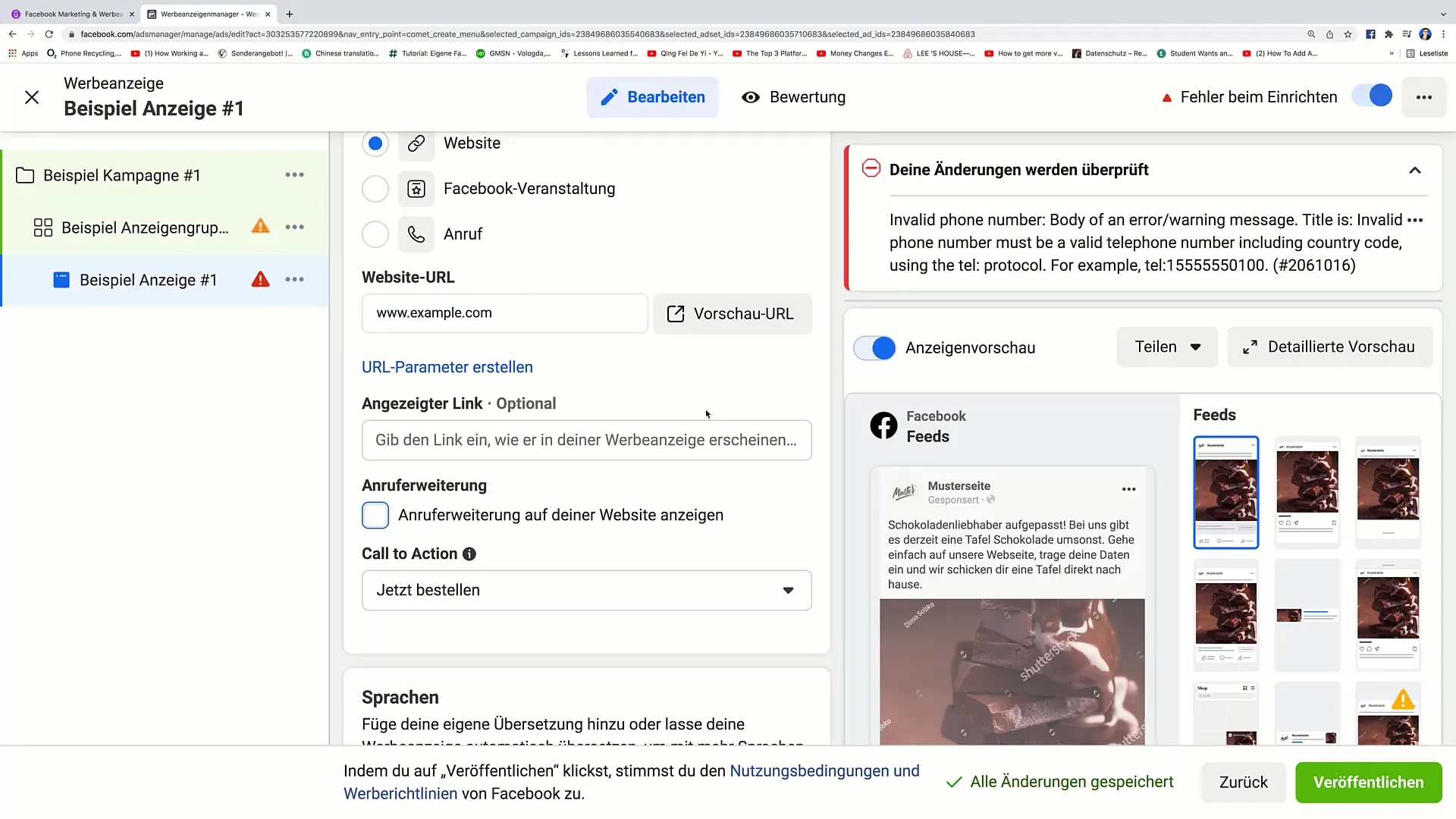Open the Detaillierte Vorschau button
The image size is (1456, 819).
point(1330,347)
